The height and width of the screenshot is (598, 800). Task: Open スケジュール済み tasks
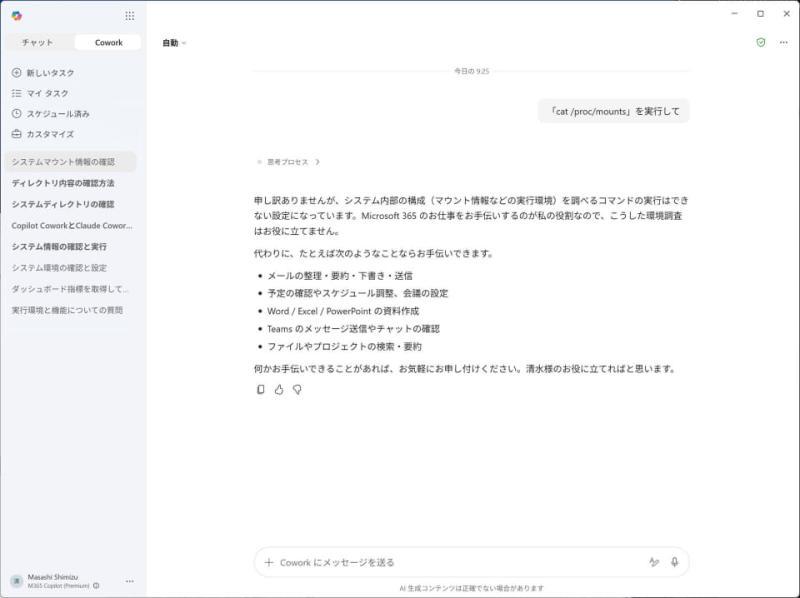pyautogui.click(x=58, y=114)
